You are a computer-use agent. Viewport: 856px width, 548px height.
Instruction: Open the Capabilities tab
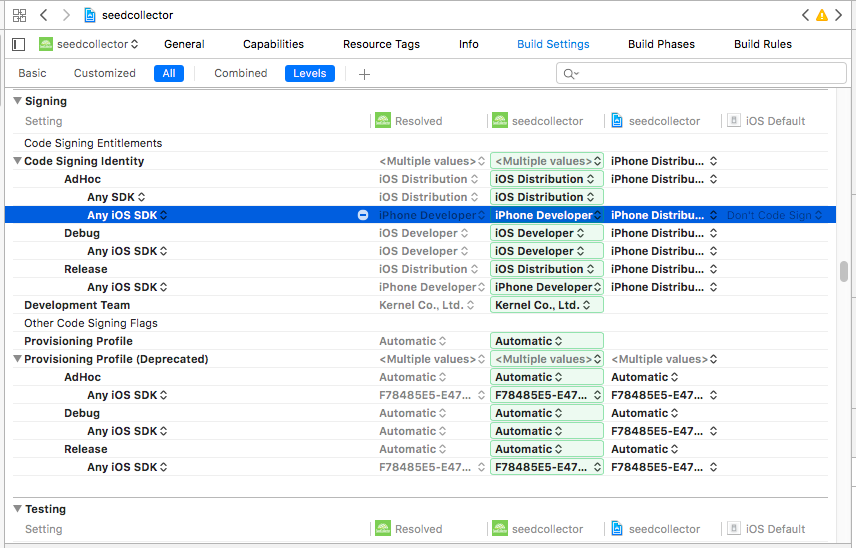tap(273, 44)
